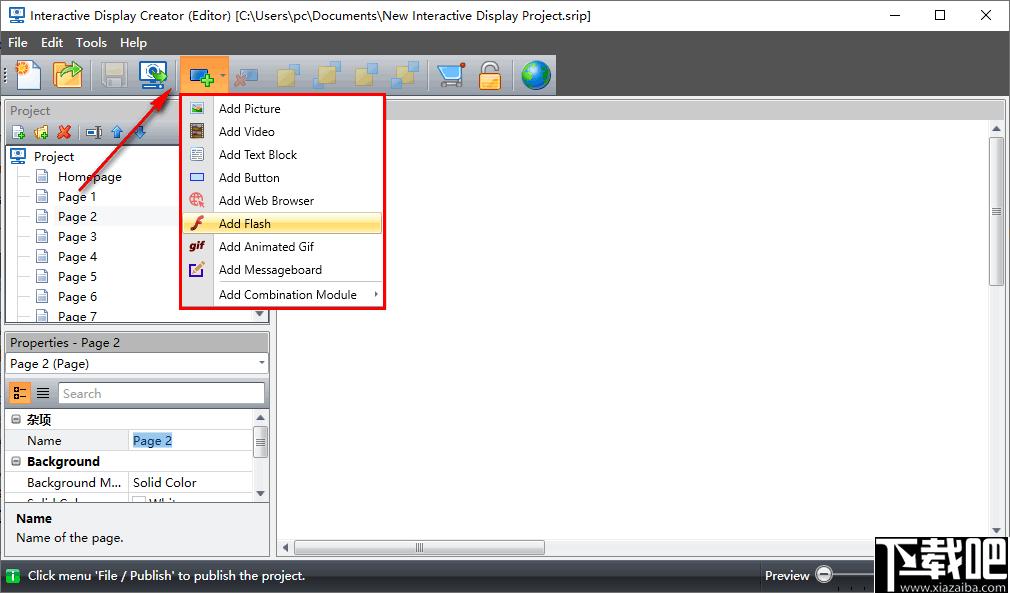Select Page 5 in the project tree
This screenshot has height=593, width=1010.
(77, 277)
